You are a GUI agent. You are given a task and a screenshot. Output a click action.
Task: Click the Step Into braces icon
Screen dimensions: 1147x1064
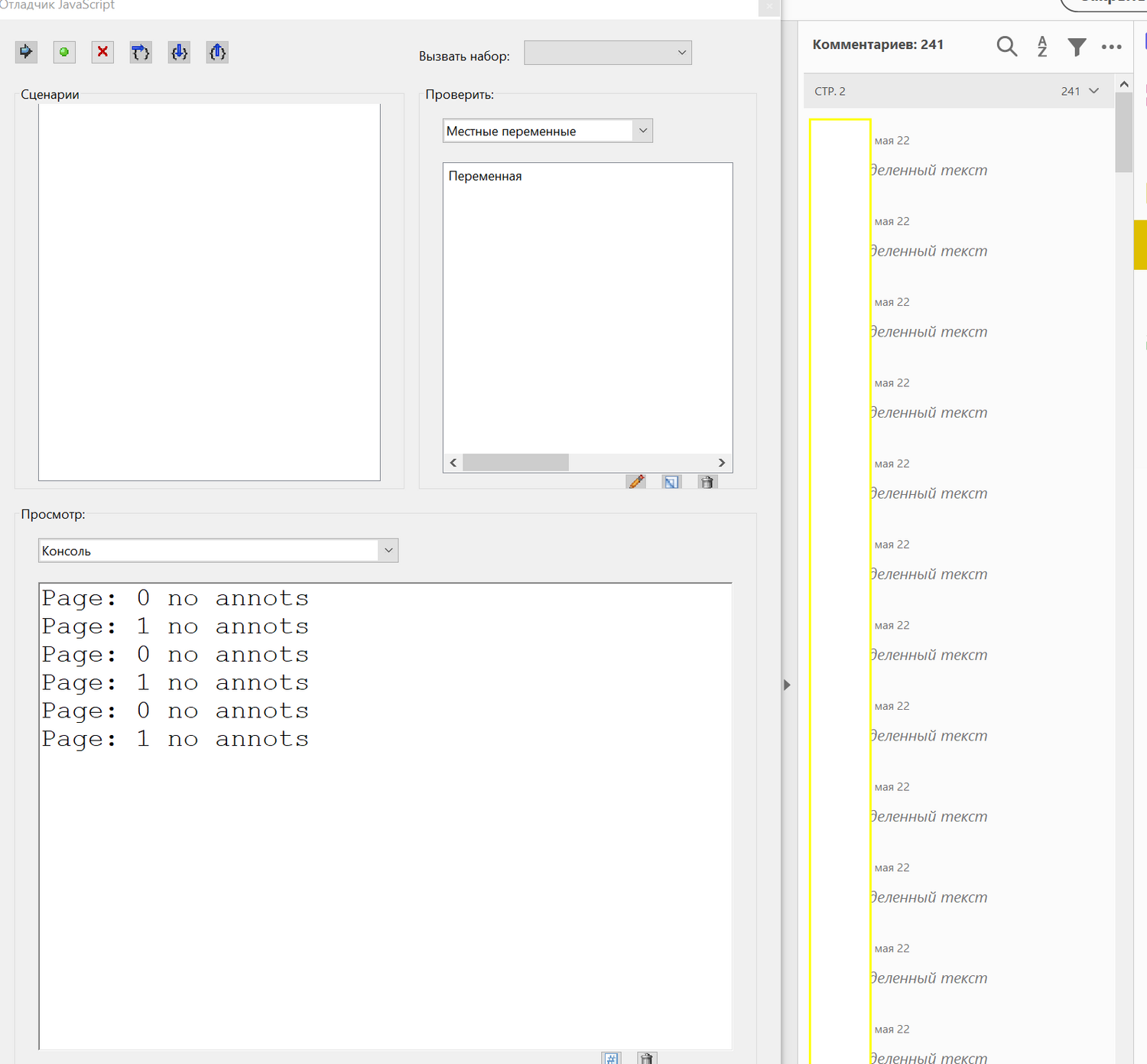[x=179, y=52]
